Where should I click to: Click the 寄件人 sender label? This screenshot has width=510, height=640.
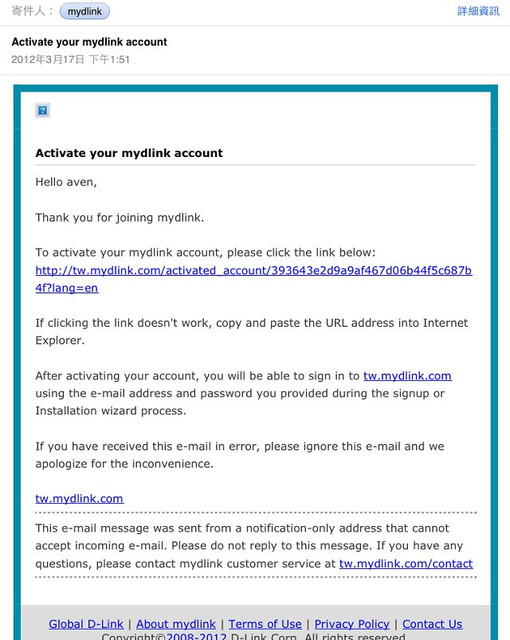(33, 11)
